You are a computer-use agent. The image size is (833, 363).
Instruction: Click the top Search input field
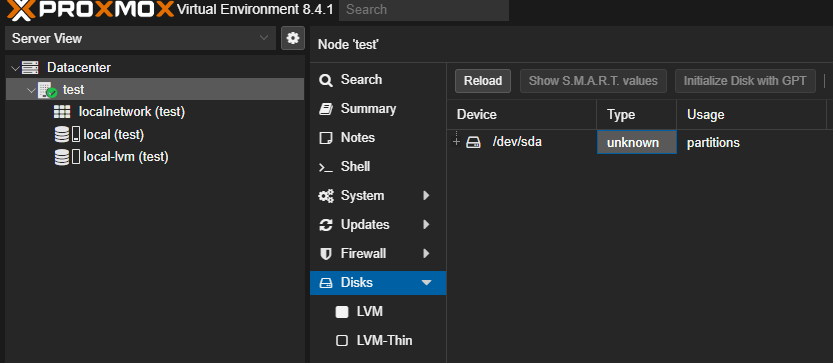(x=424, y=10)
